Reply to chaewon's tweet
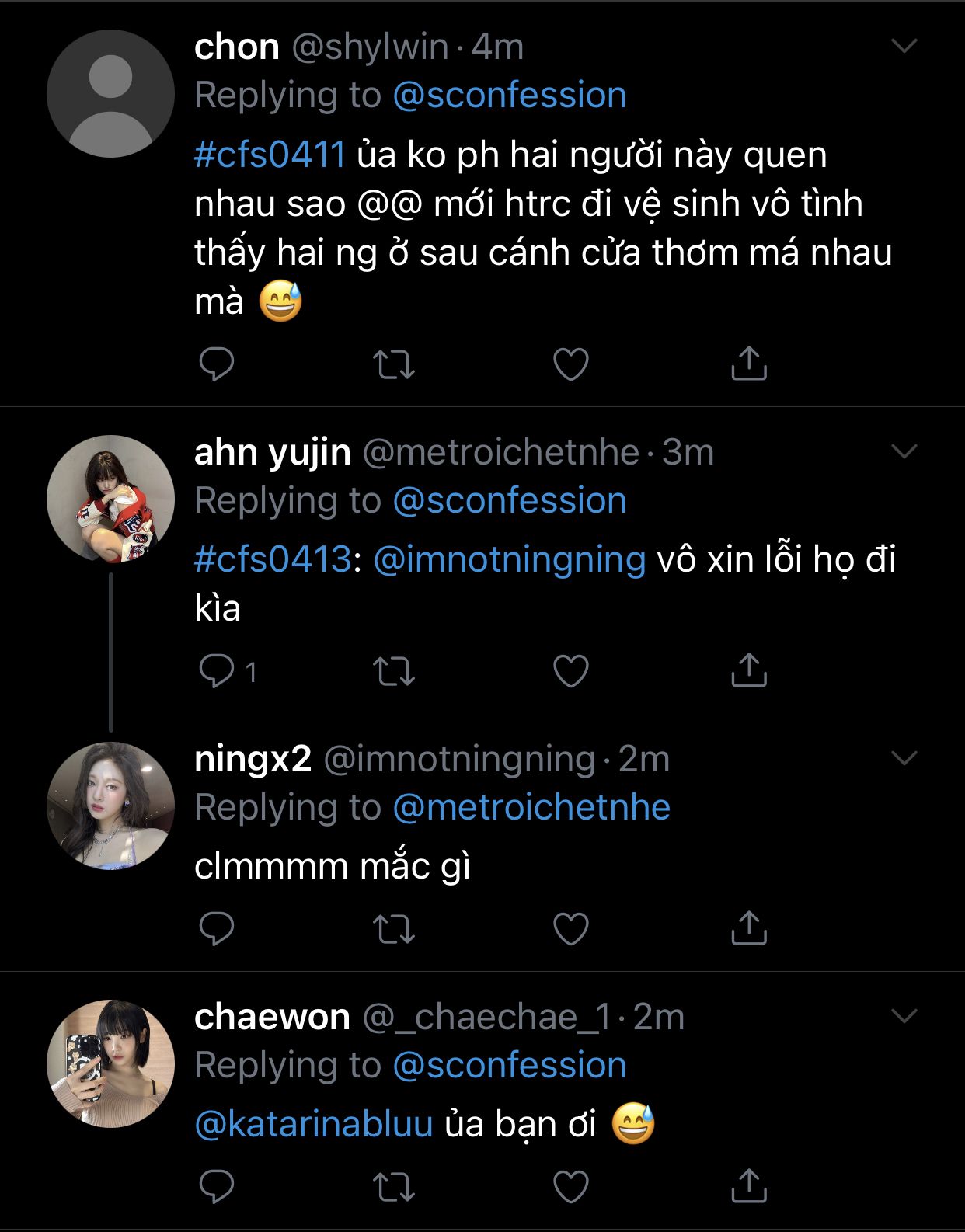 point(216,1186)
